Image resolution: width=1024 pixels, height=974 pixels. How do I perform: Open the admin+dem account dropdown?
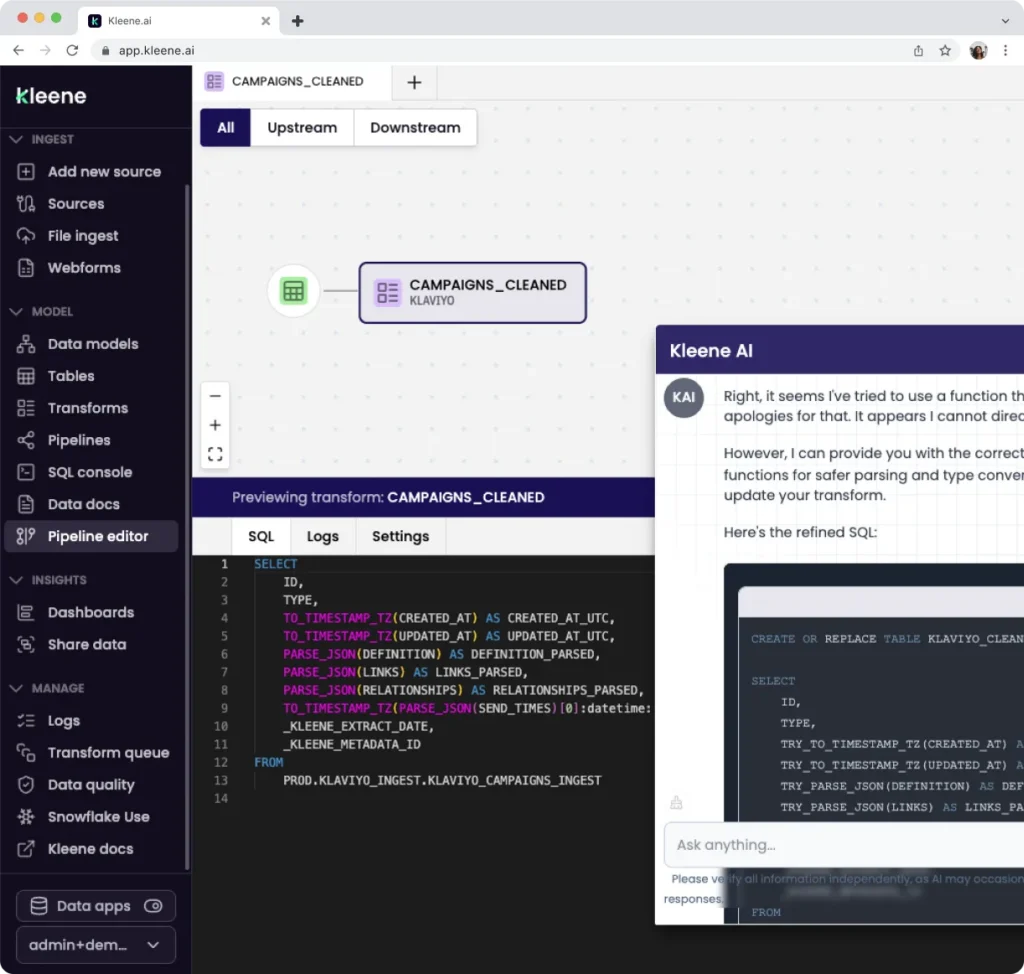(x=95, y=944)
